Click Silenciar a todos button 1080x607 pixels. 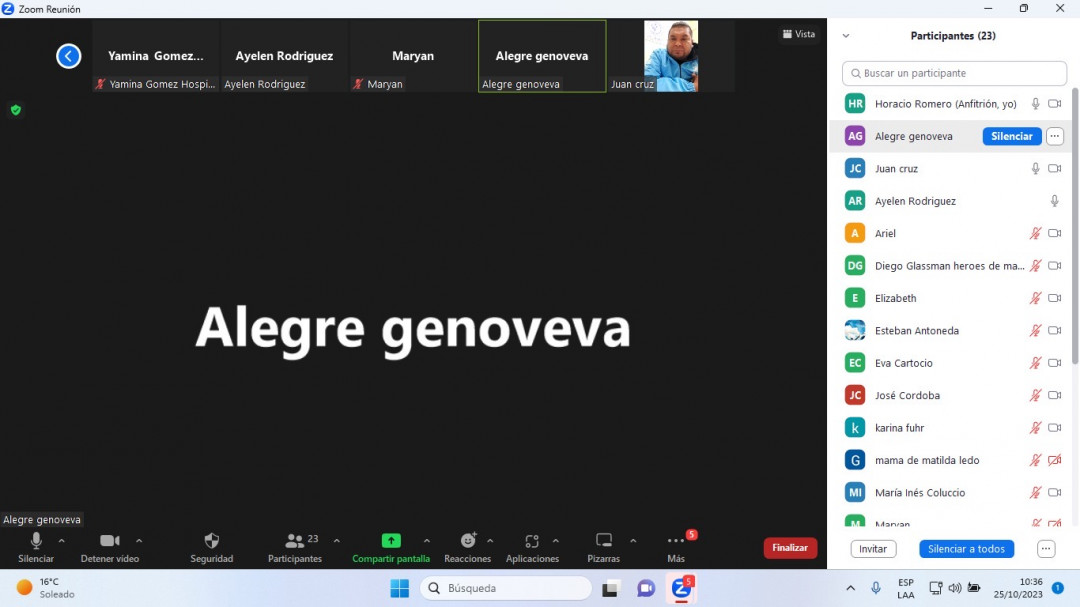tap(966, 549)
